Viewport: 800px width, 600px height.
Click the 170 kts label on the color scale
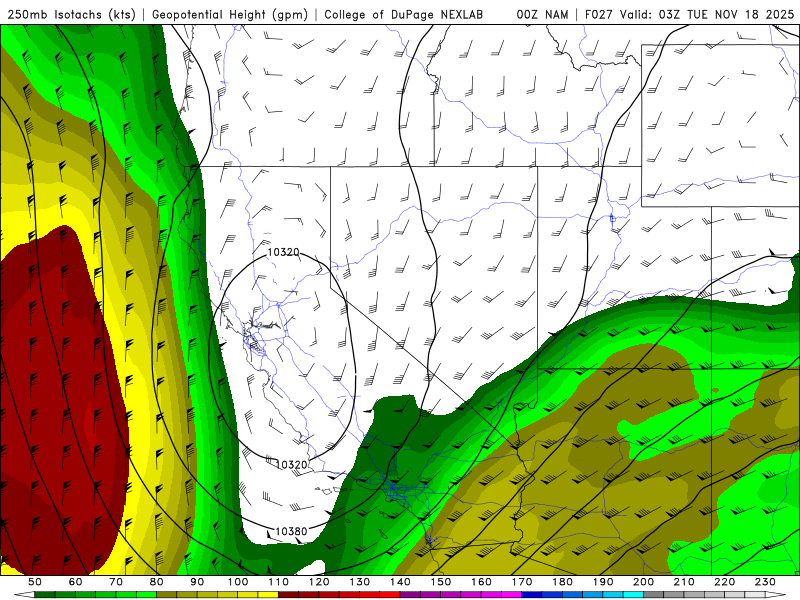pos(521,582)
